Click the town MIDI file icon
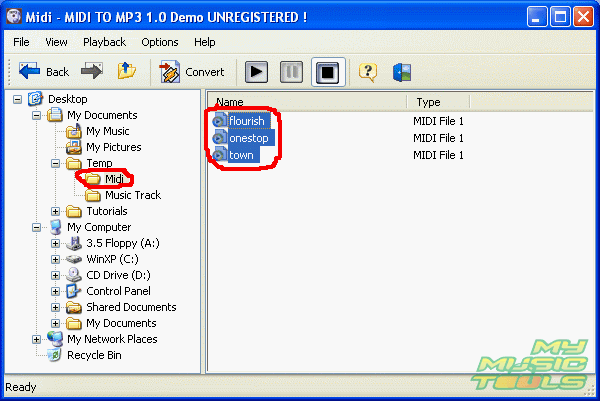 (219, 155)
